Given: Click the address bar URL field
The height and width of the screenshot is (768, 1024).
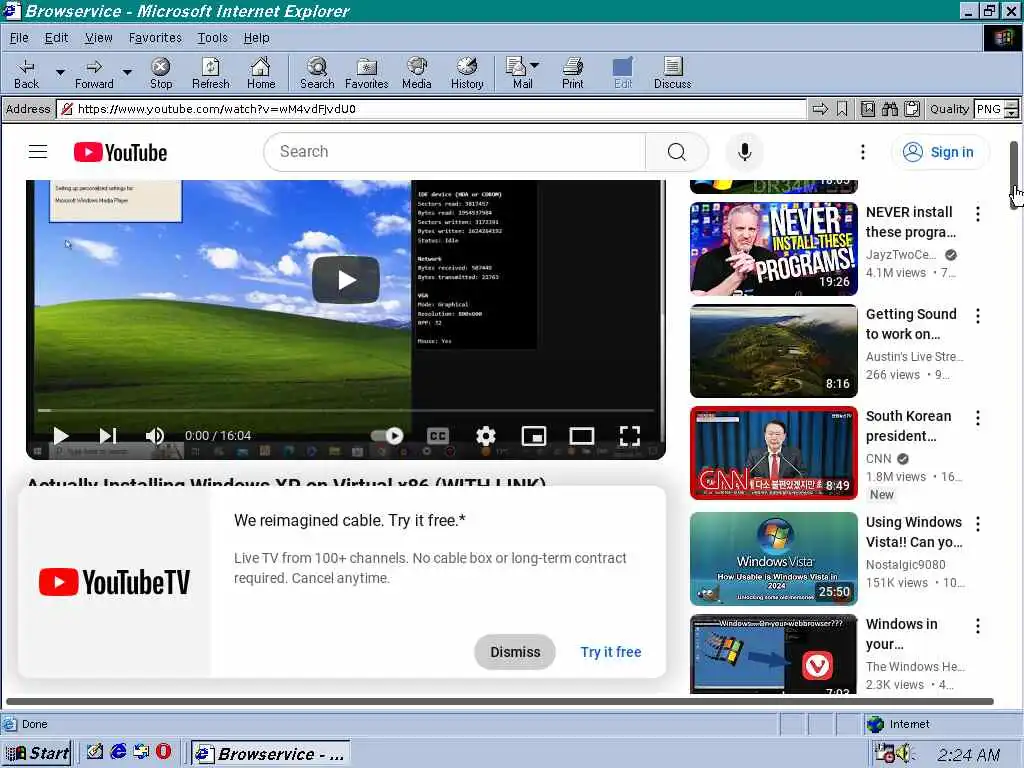Looking at the screenshot, I should click(x=431, y=109).
